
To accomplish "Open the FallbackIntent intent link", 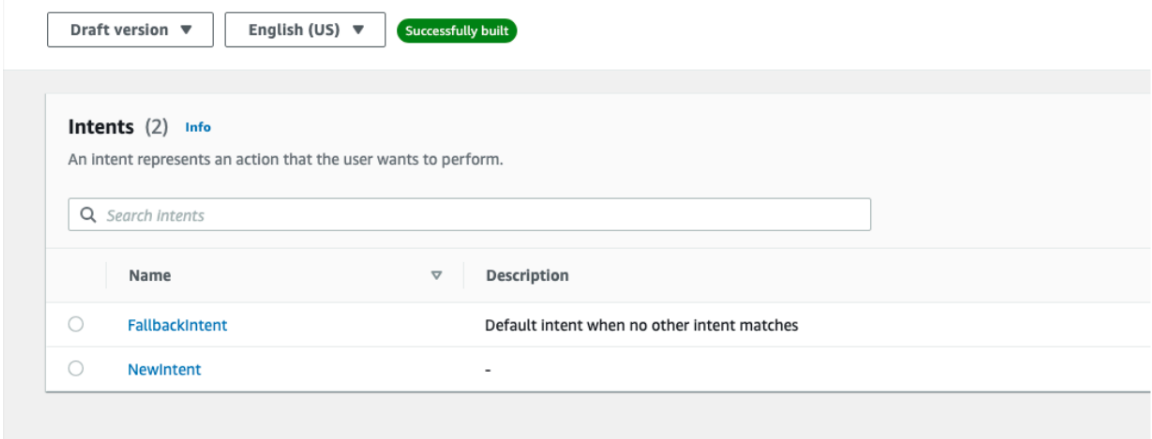I will [177, 325].
